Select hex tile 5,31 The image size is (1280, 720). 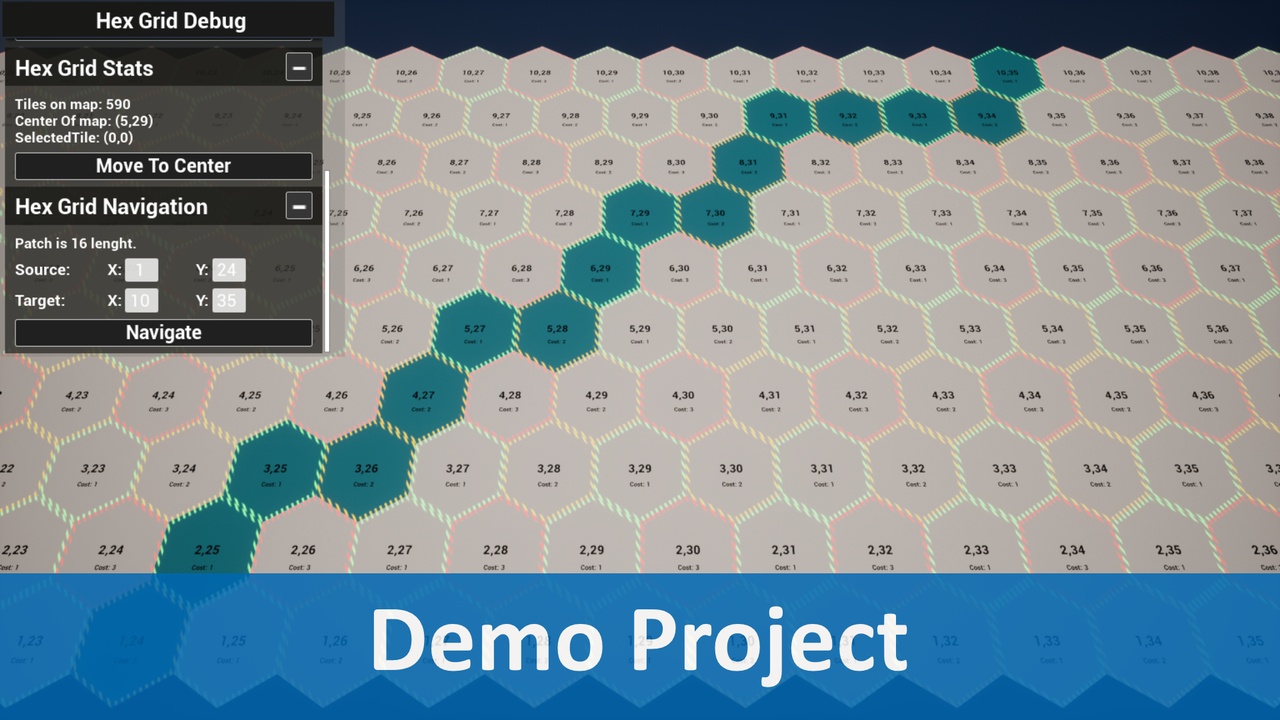(x=805, y=332)
